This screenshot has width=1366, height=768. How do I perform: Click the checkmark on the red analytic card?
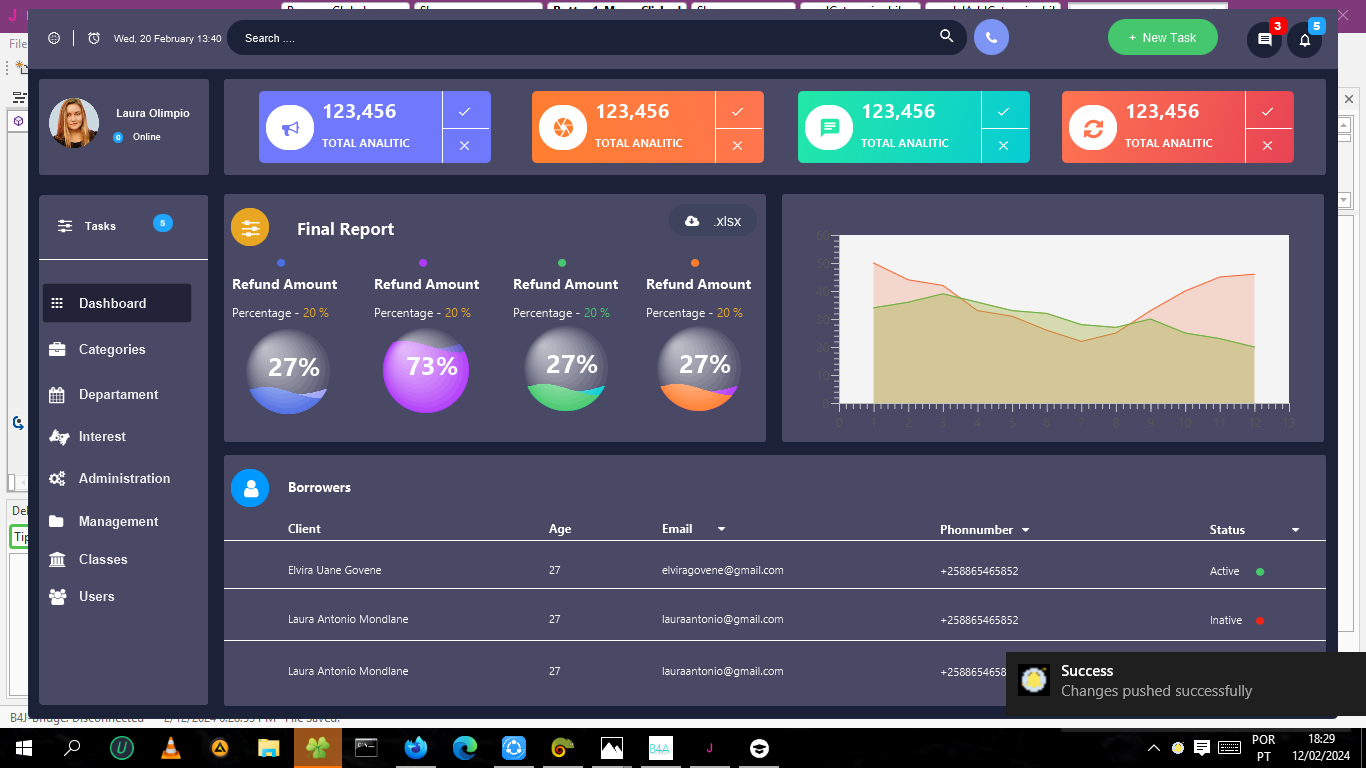coord(1268,111)
